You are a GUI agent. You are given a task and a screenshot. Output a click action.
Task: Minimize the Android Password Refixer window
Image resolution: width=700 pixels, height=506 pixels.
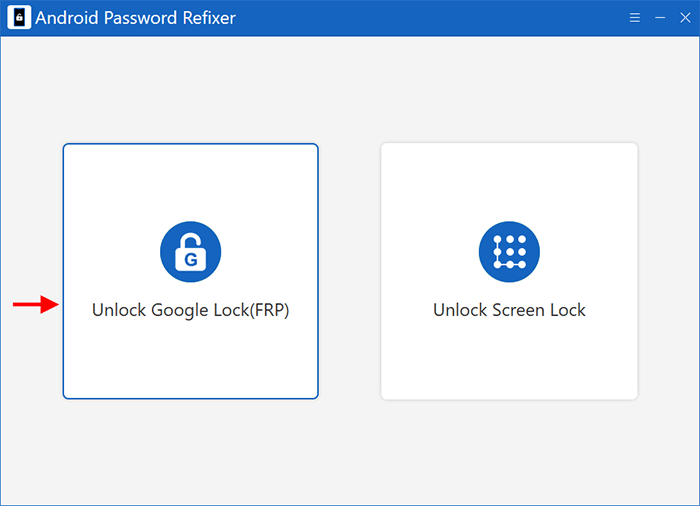660,18
